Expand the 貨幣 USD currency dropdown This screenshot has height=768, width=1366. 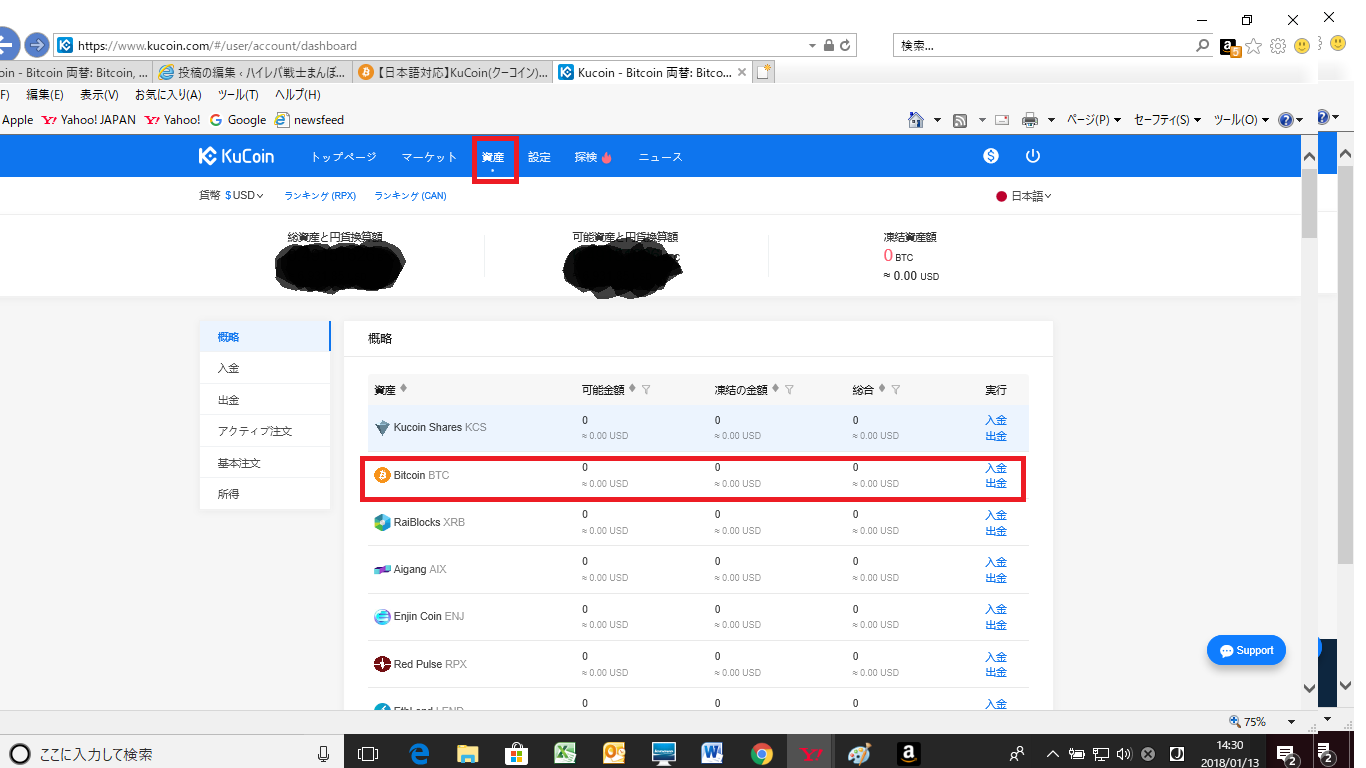[x=244, y=196]
